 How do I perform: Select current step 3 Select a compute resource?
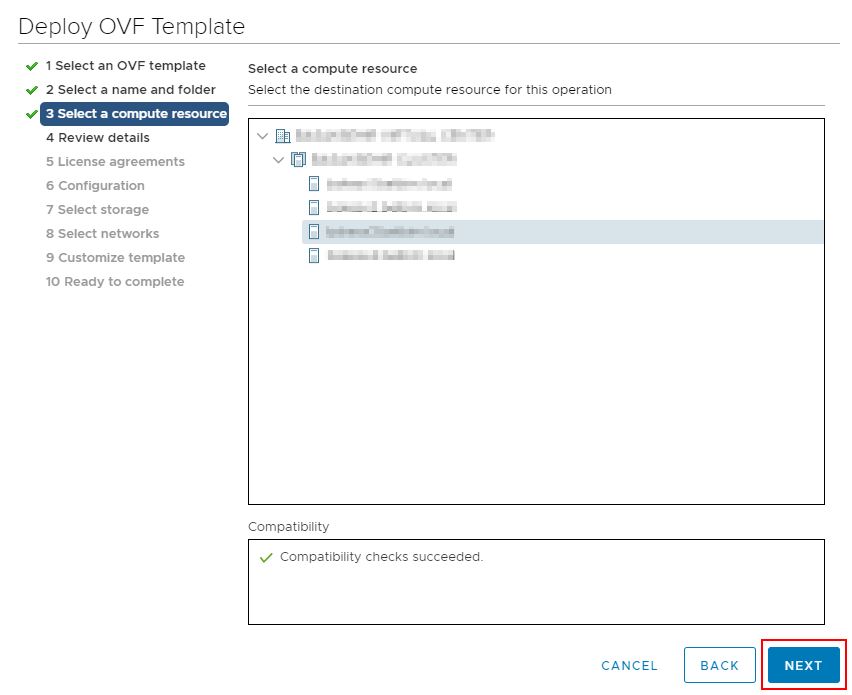pos(135,114)
